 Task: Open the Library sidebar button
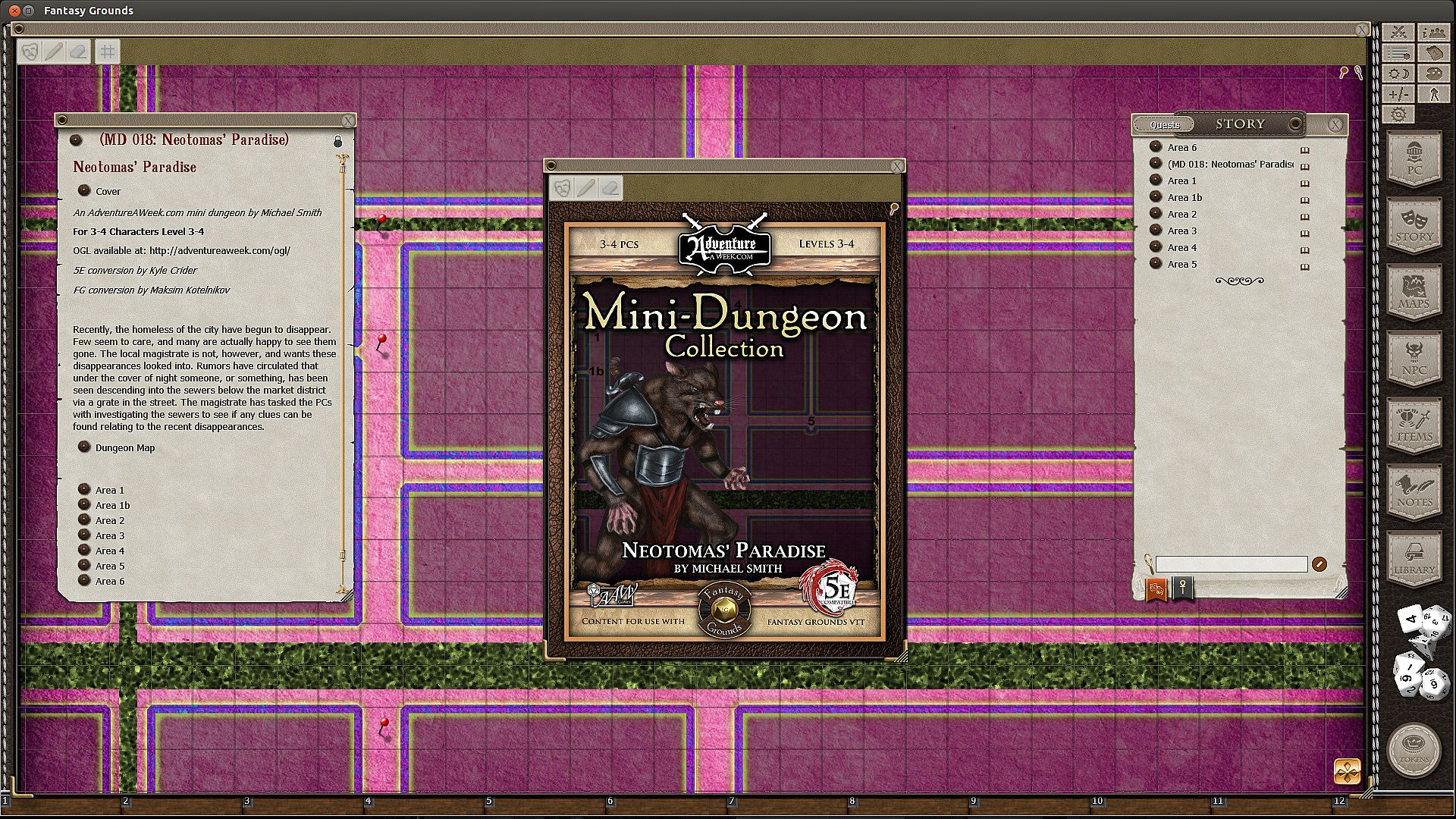1414,559
